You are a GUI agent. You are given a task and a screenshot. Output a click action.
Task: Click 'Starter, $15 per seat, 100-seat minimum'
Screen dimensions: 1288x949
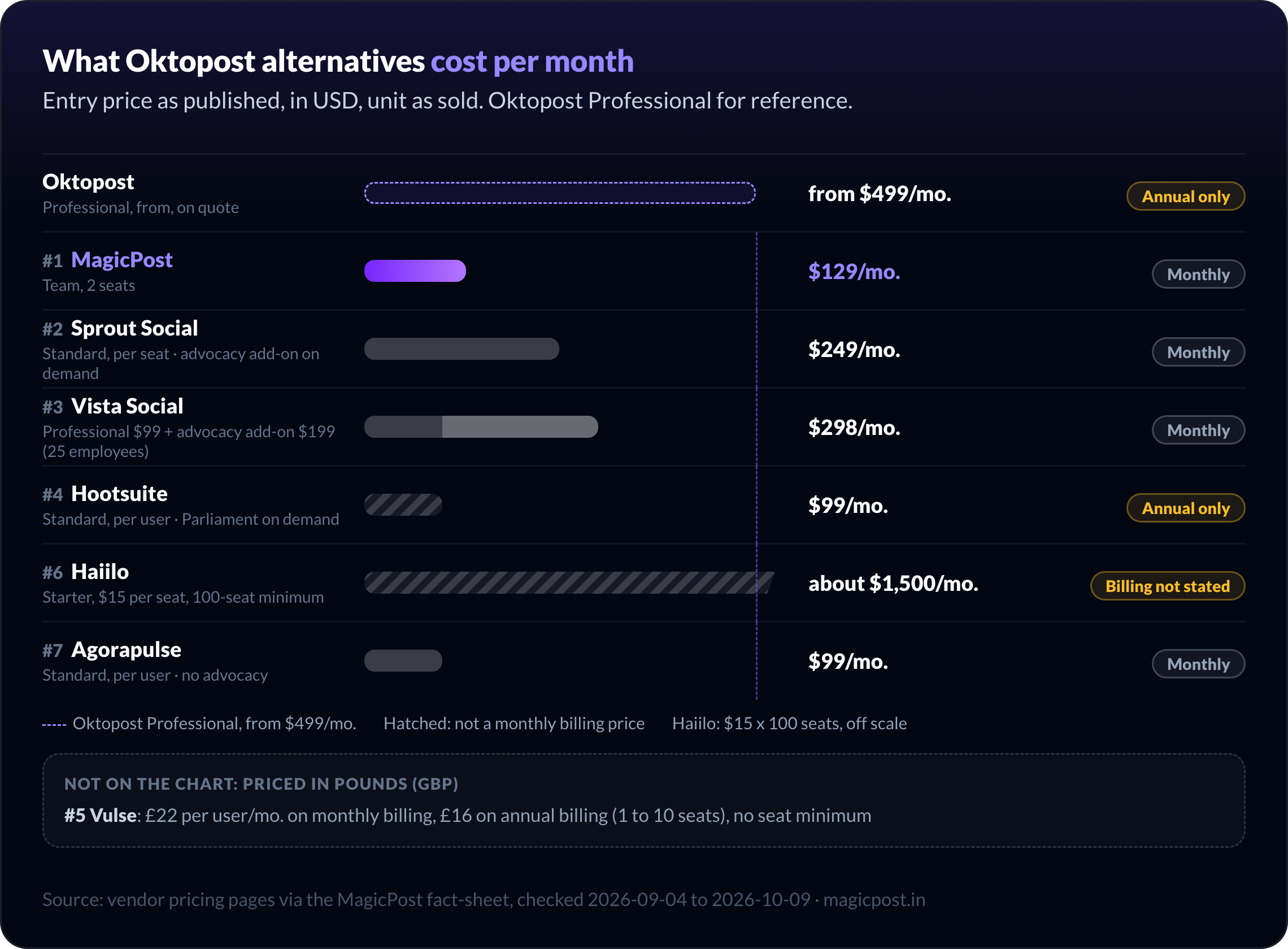tap(183, 598)
